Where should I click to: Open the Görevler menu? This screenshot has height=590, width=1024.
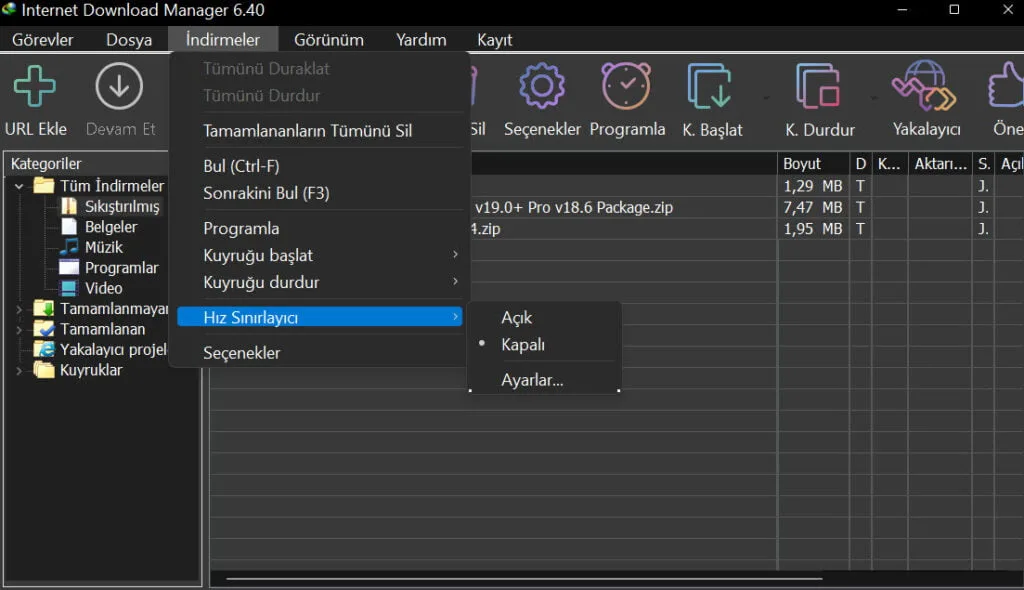42,40
